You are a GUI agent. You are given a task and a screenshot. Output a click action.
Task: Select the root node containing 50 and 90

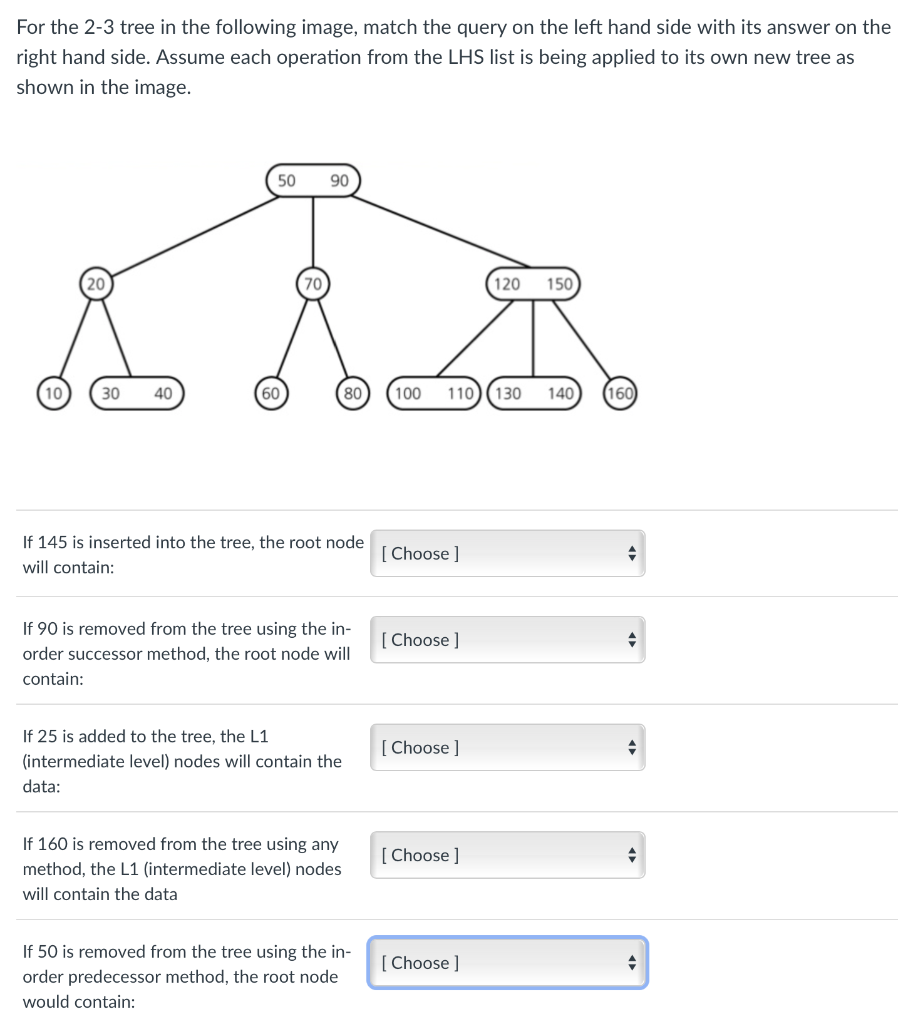[313, 181]
